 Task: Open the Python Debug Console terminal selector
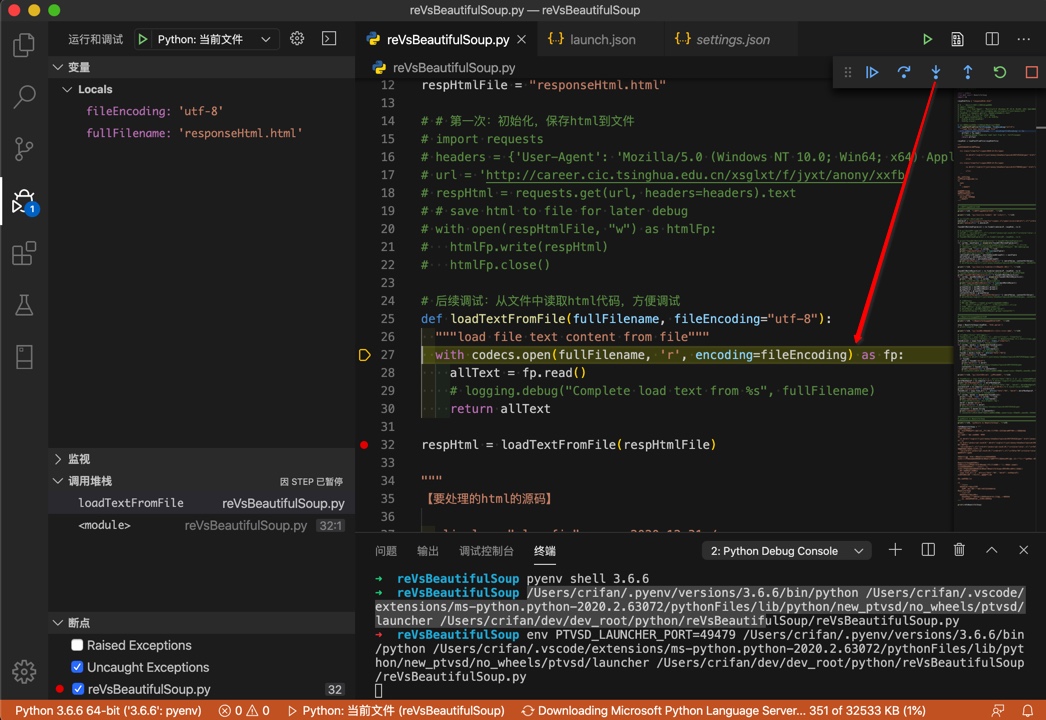point(787,551)
